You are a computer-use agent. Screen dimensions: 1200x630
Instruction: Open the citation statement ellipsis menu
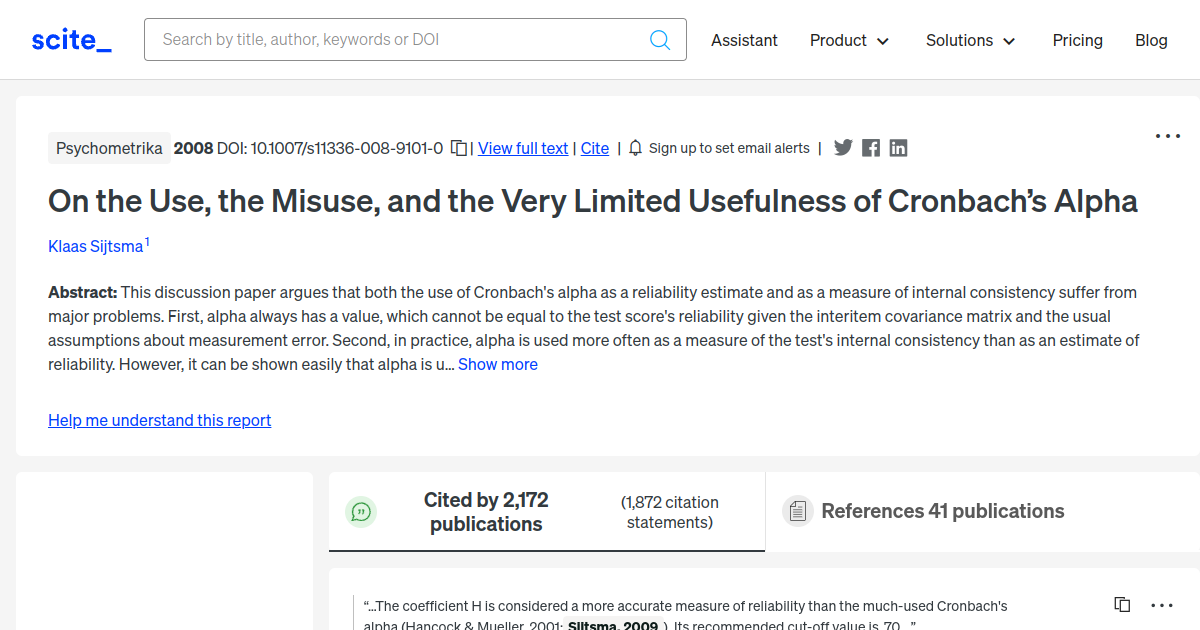pos(1161,605)
